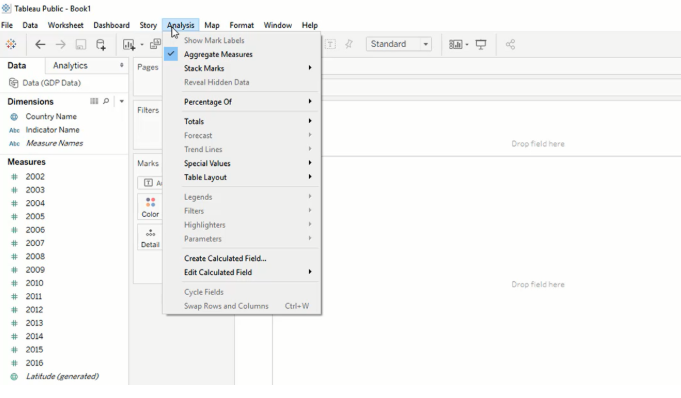This screenshot has height=398, width=681.
Task: Click the presentation mode icon
Action: point(481,44)
